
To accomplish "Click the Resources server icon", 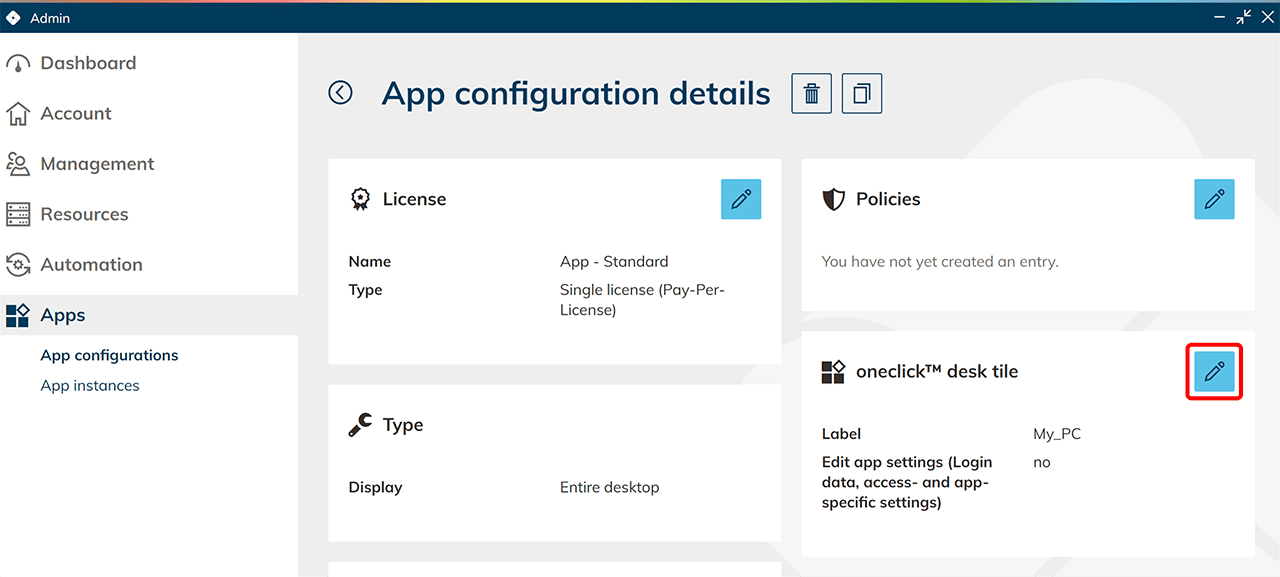I will click(x=18, y=214).
